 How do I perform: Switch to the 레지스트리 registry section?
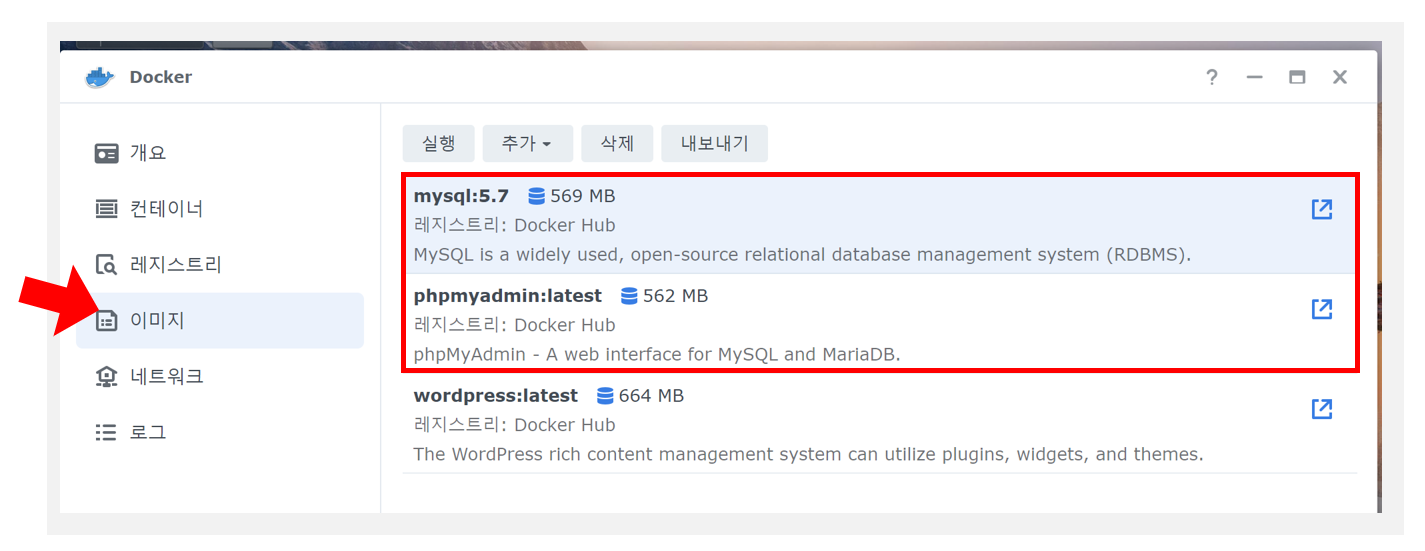pos(220,265)
